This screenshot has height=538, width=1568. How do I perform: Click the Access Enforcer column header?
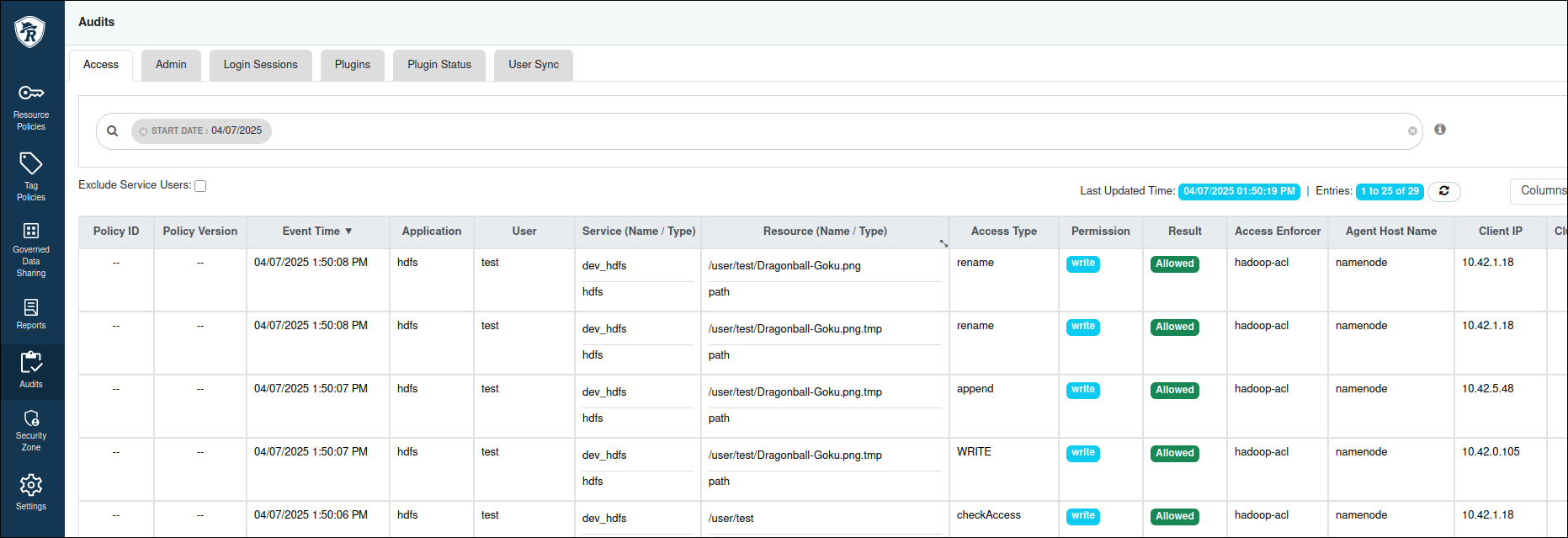1278,232
